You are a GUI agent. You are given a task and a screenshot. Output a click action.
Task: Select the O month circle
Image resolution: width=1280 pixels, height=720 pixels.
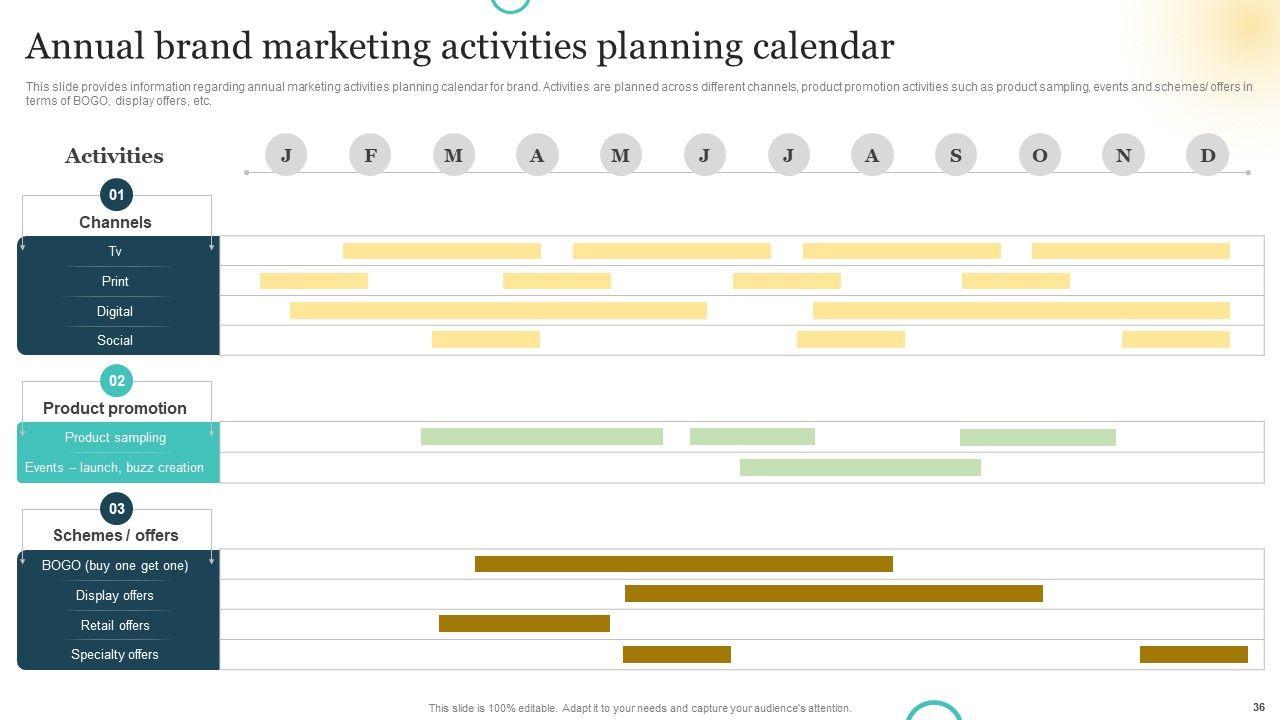[1039, 155]
